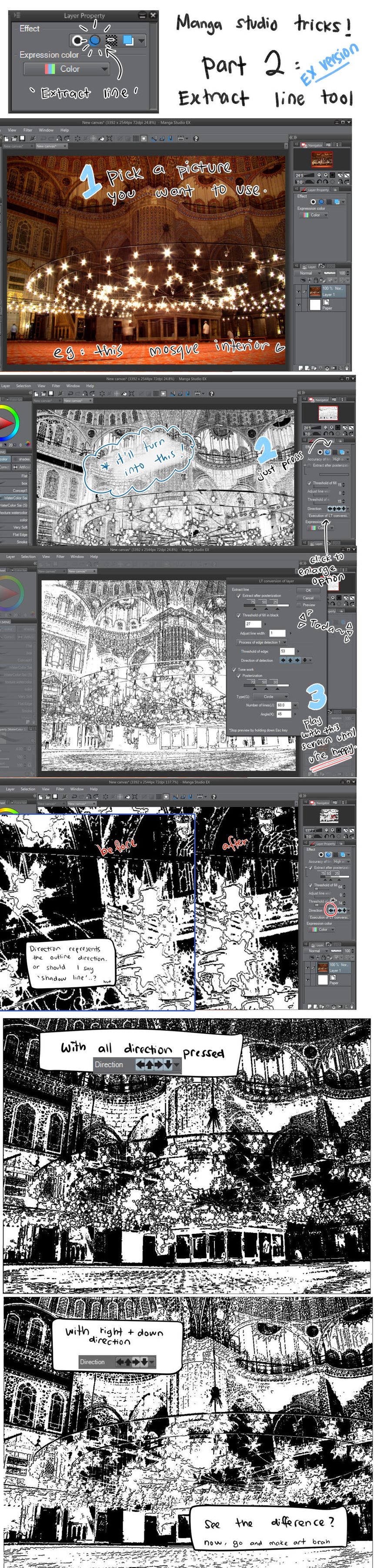The width and height of the screenshot is (374, 1568).
Task: Toggle Threshold of fill checkbox in step 2 window
Action: [x=310, y=483]
